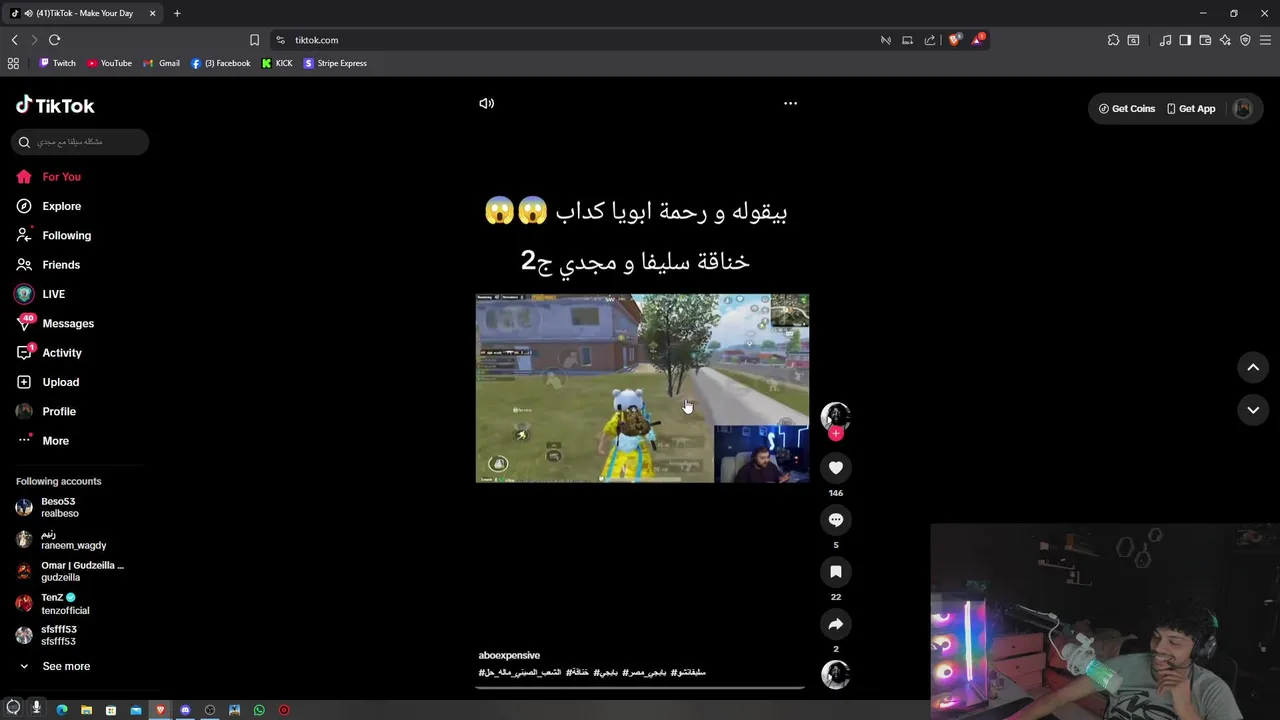
Task: Open Messages in the sidebar
Action: click(55, 323)
